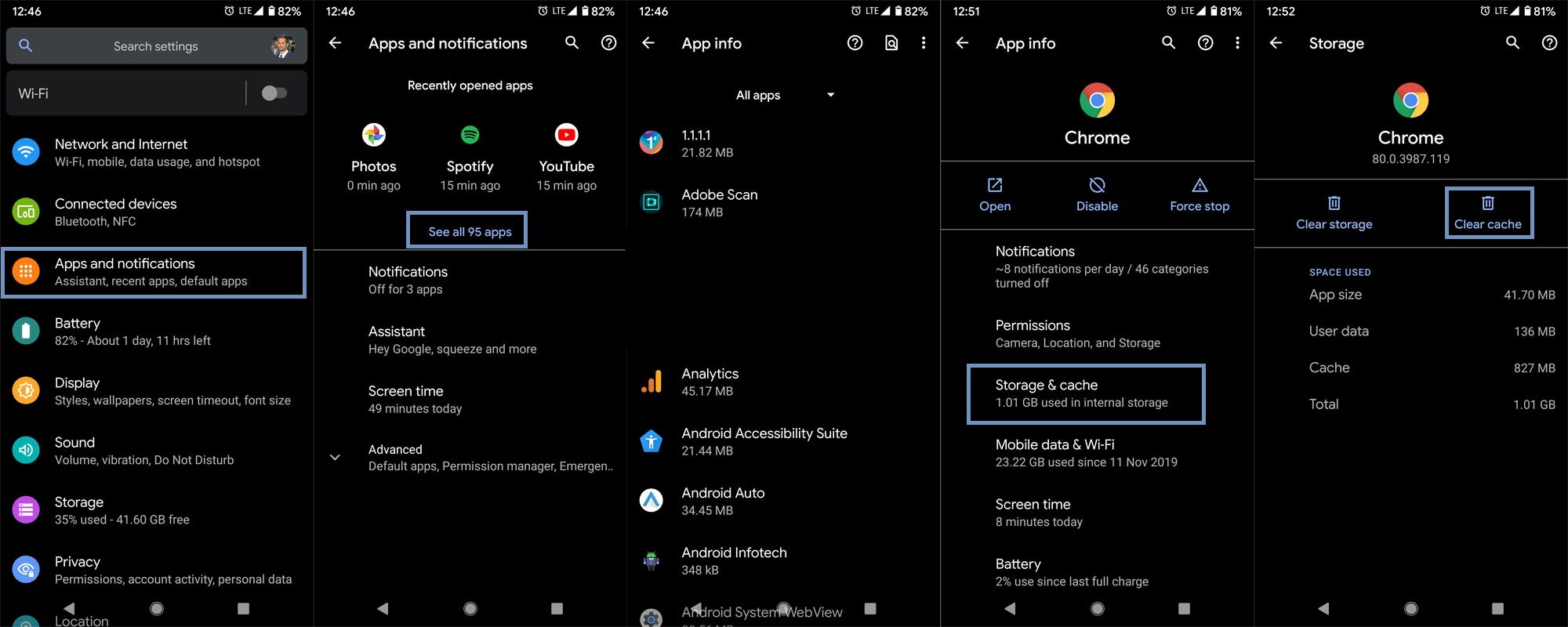1568x627 pixels.
Task: Tap Clear storage button
Action: point(1334,213)
